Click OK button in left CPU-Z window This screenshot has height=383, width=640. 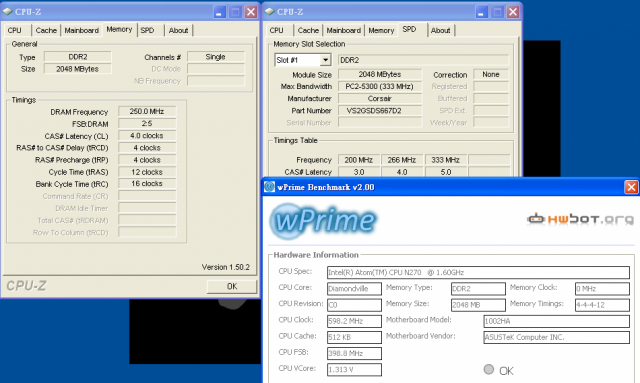tap(232, 286)
